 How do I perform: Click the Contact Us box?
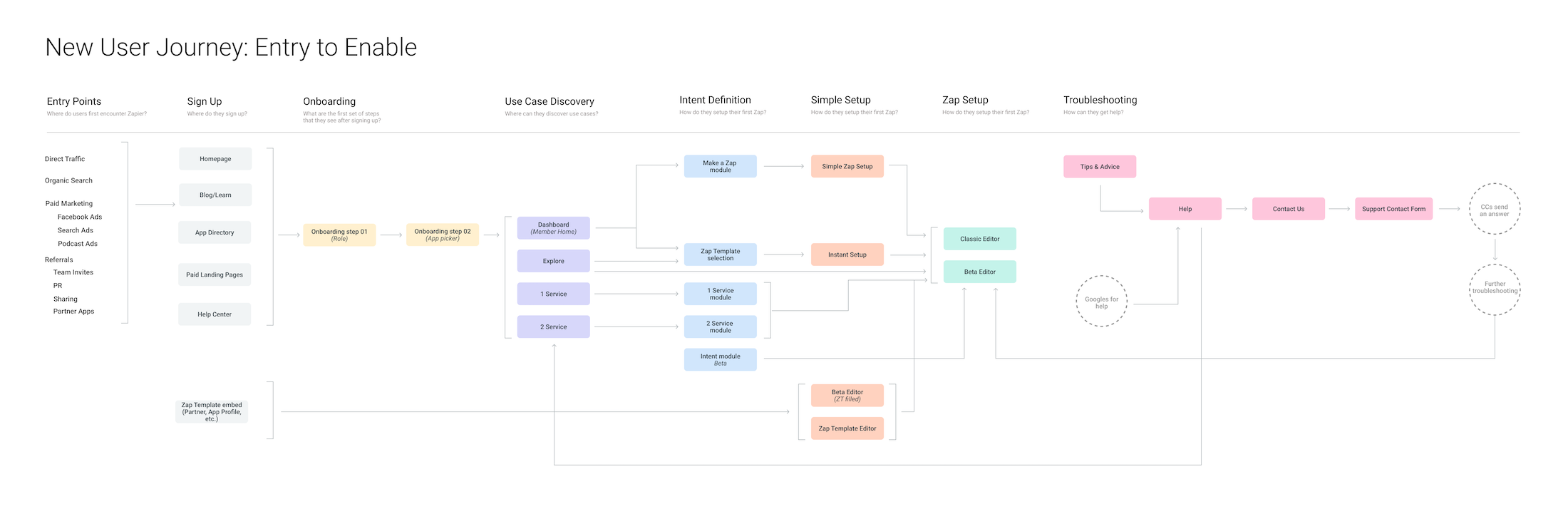click(x=1288, y=209)
